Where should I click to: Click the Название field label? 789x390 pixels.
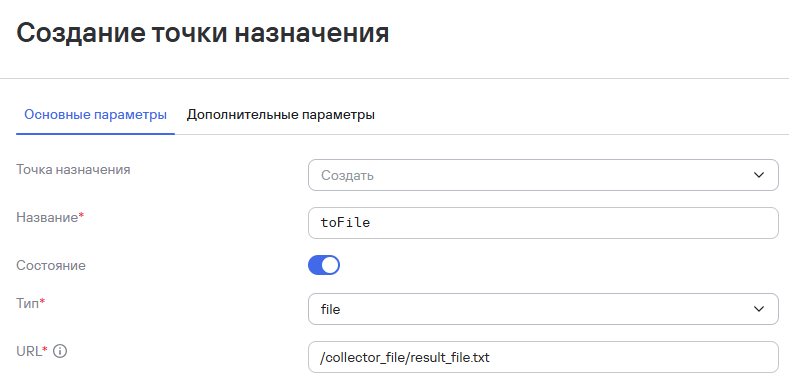coord(50,217)
